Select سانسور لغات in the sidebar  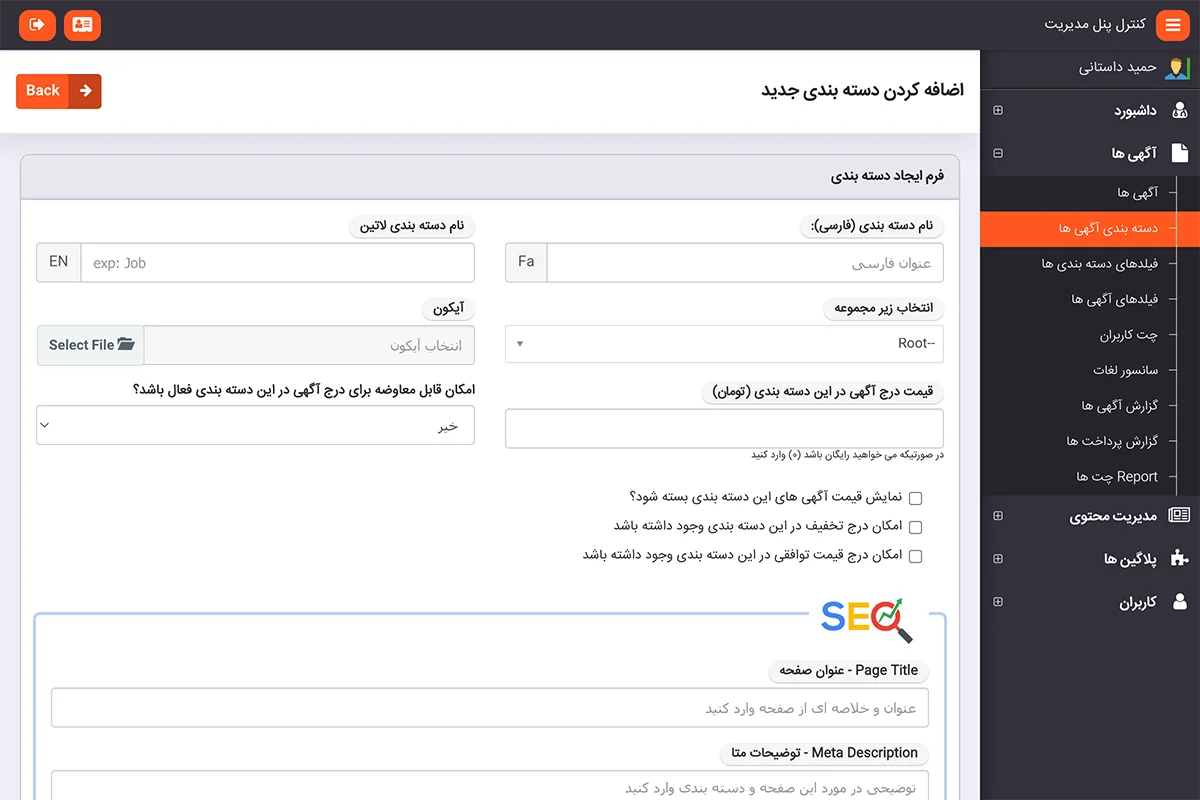(1125, 370)
